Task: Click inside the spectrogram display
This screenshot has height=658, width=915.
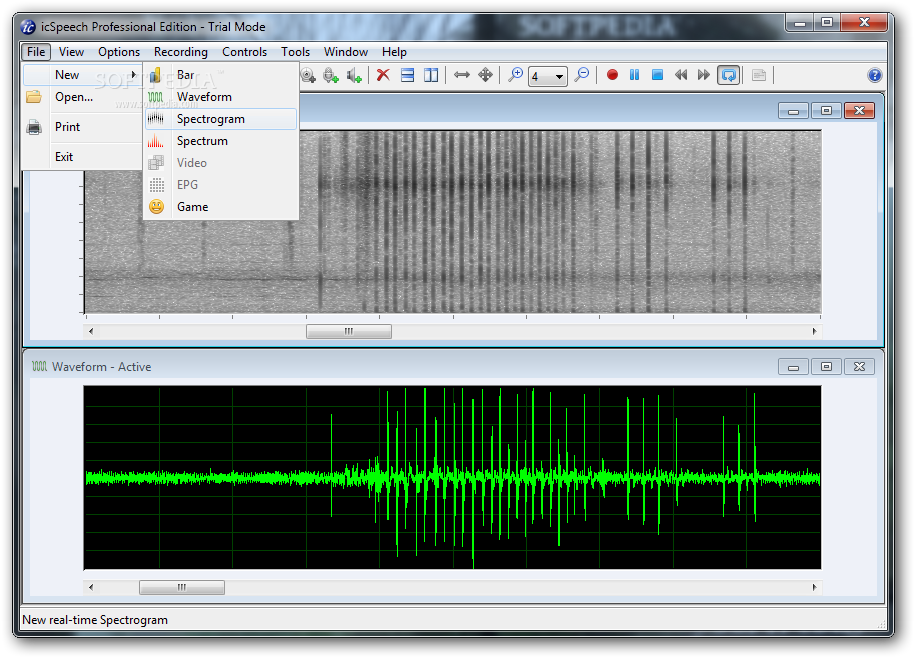Action: [452, 222]
